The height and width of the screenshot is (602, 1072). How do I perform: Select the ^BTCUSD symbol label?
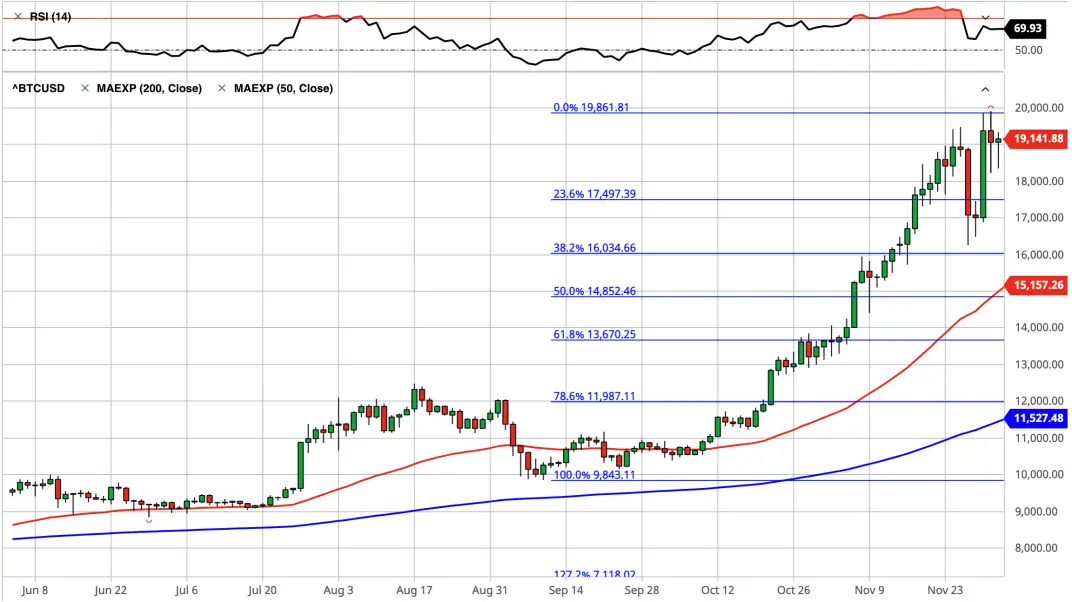click(x=38, y=88)
